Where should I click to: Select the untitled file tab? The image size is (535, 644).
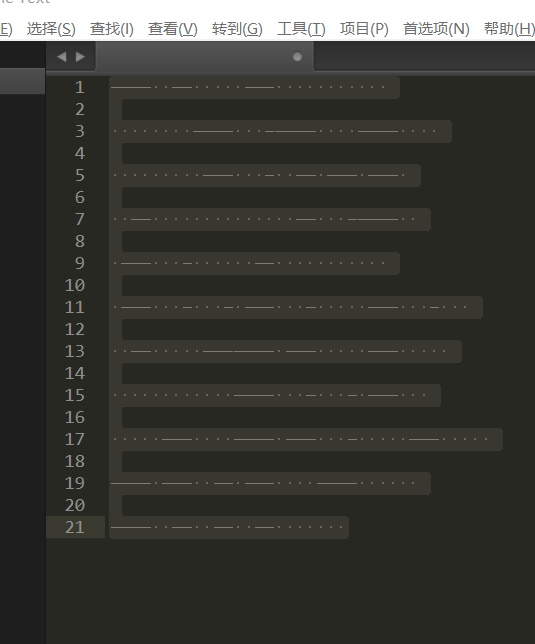click(204, 57)
